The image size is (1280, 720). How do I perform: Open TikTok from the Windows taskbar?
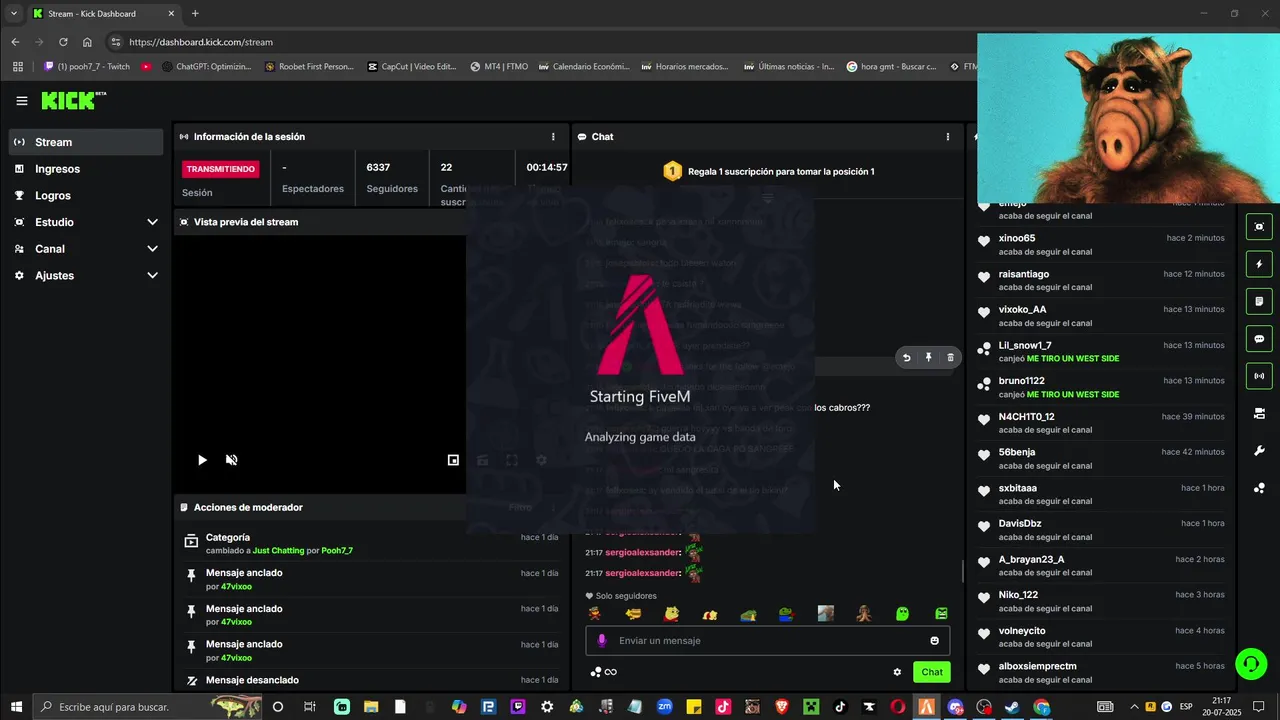coord(840,707)
